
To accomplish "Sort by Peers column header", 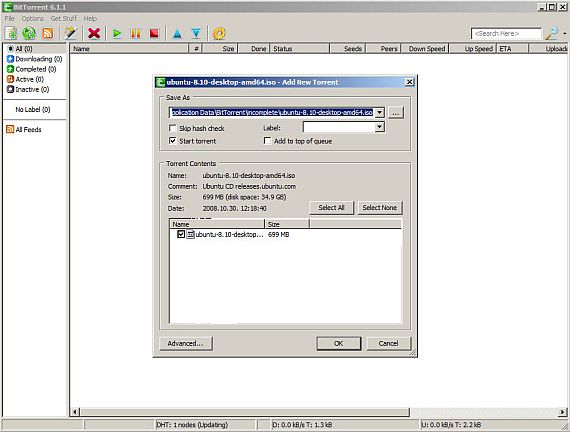I will (383, 49).
